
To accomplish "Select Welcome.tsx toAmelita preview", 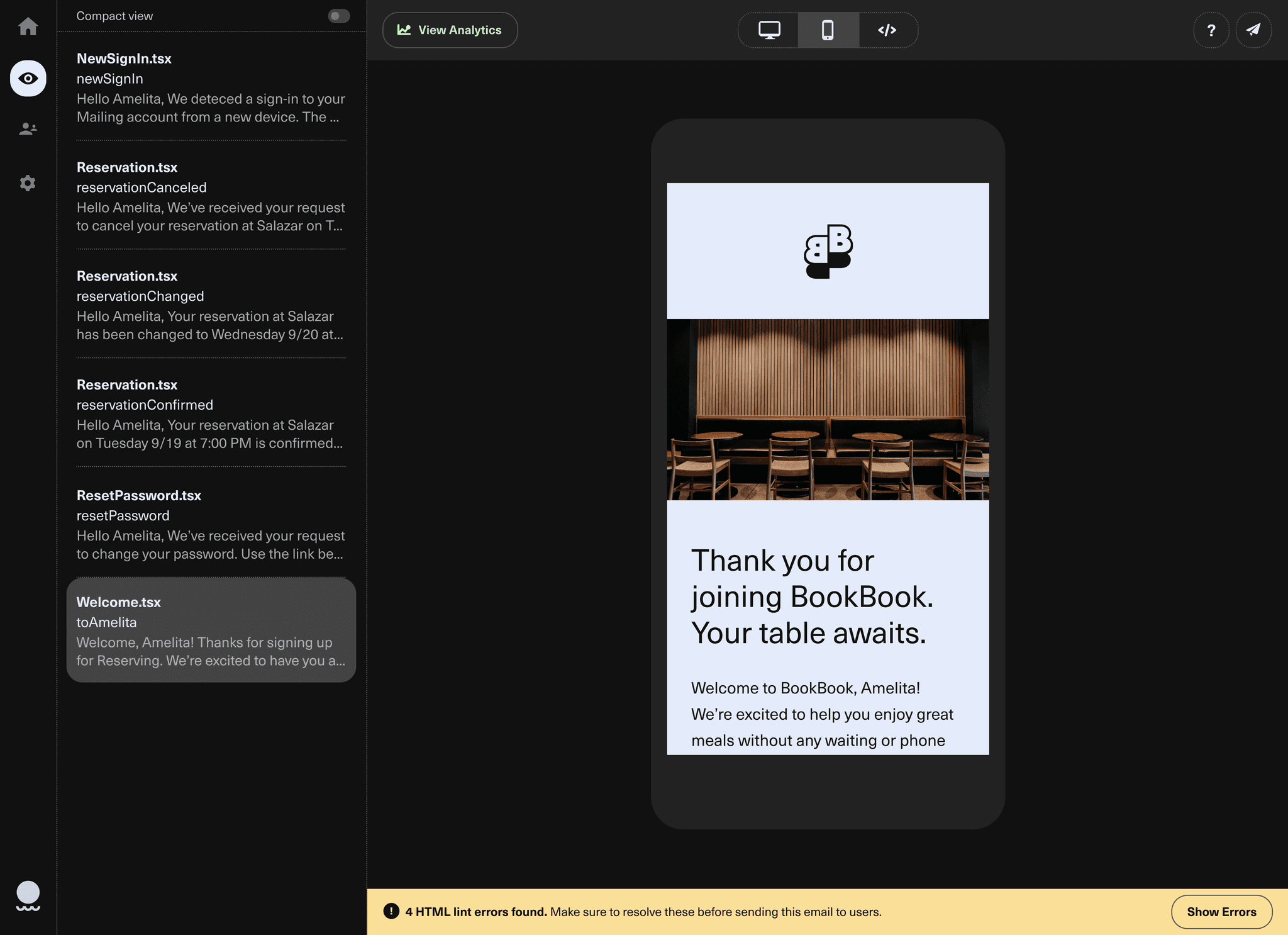I will click(x=211, y=630).
